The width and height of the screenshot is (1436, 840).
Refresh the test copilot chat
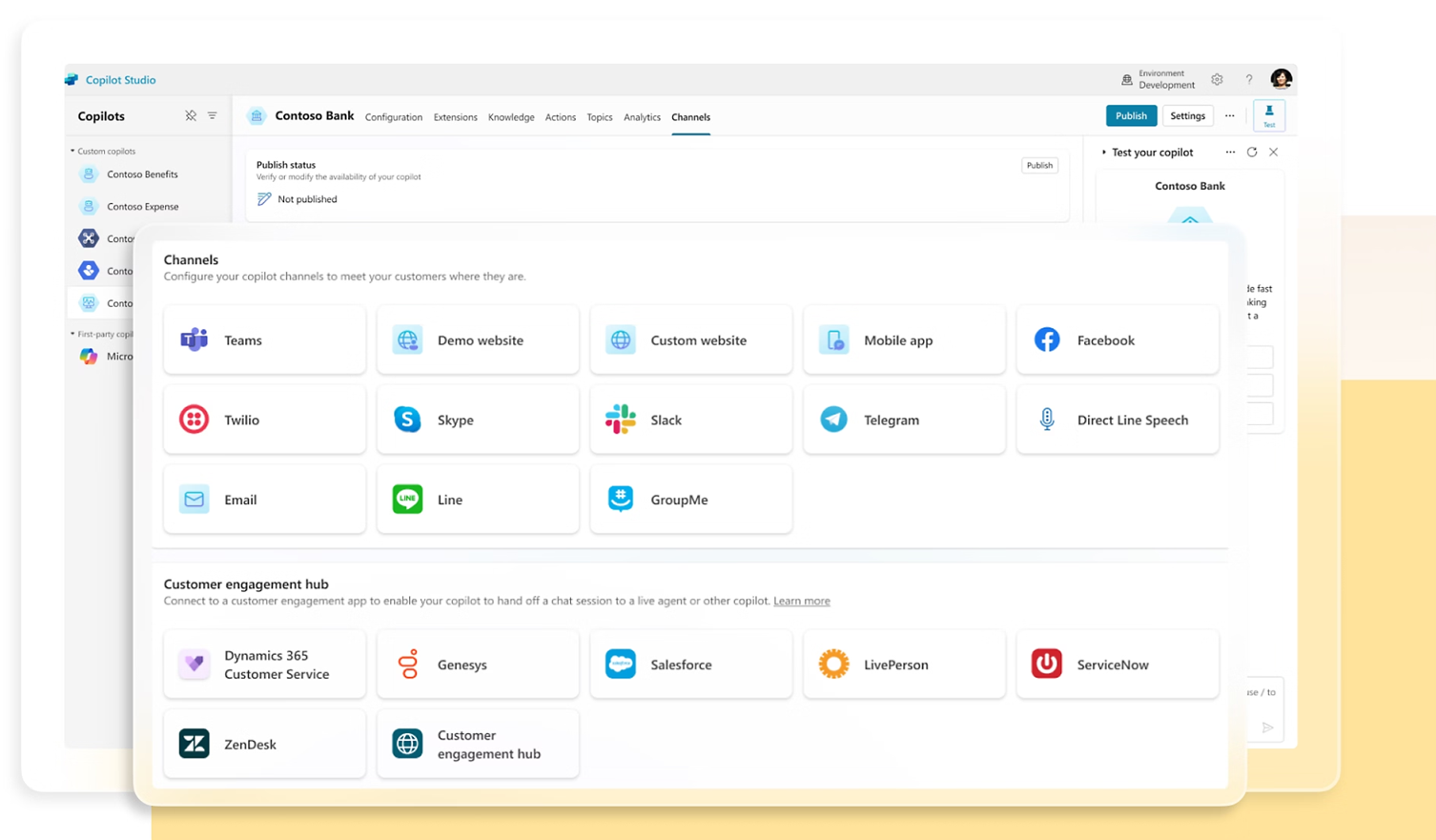(1252, 152)
